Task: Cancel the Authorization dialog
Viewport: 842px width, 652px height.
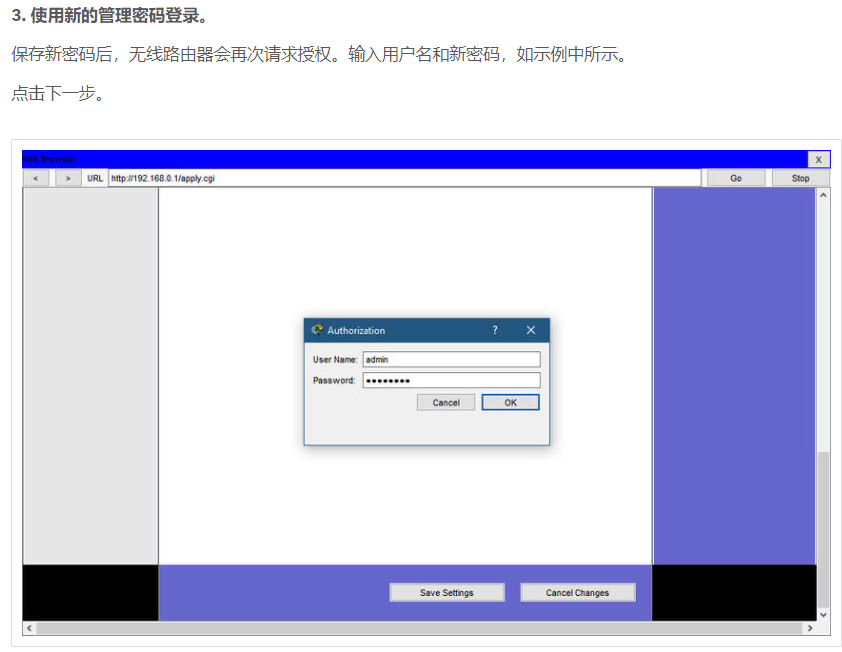Action: 445,402
